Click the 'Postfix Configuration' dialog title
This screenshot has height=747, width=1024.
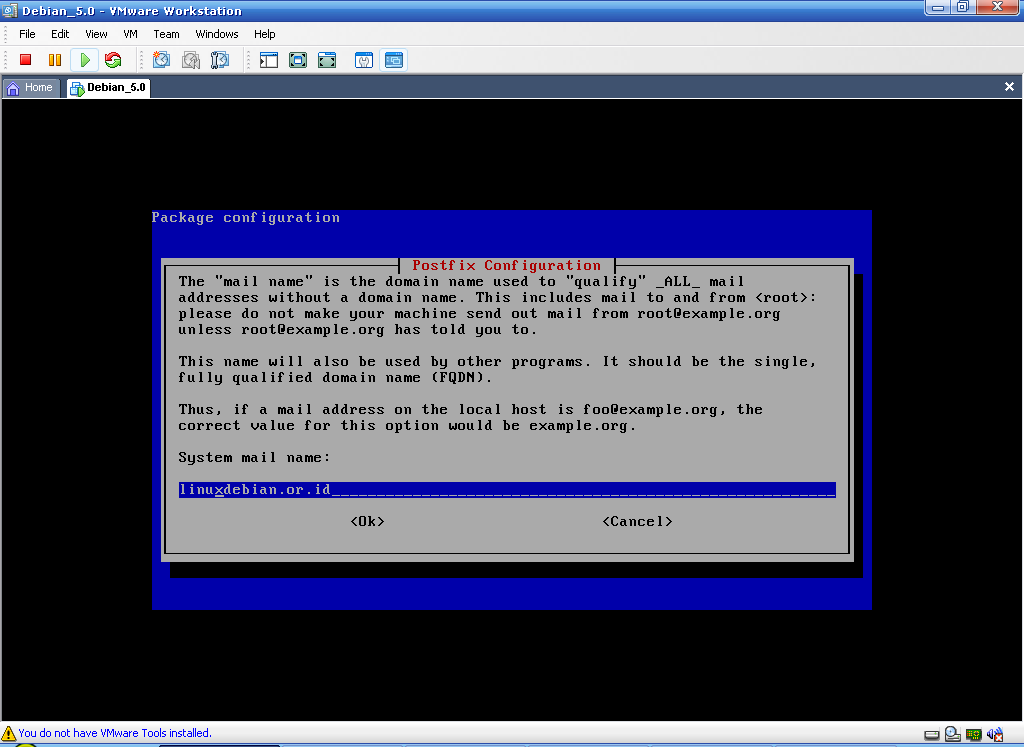[x=506, y=265]
